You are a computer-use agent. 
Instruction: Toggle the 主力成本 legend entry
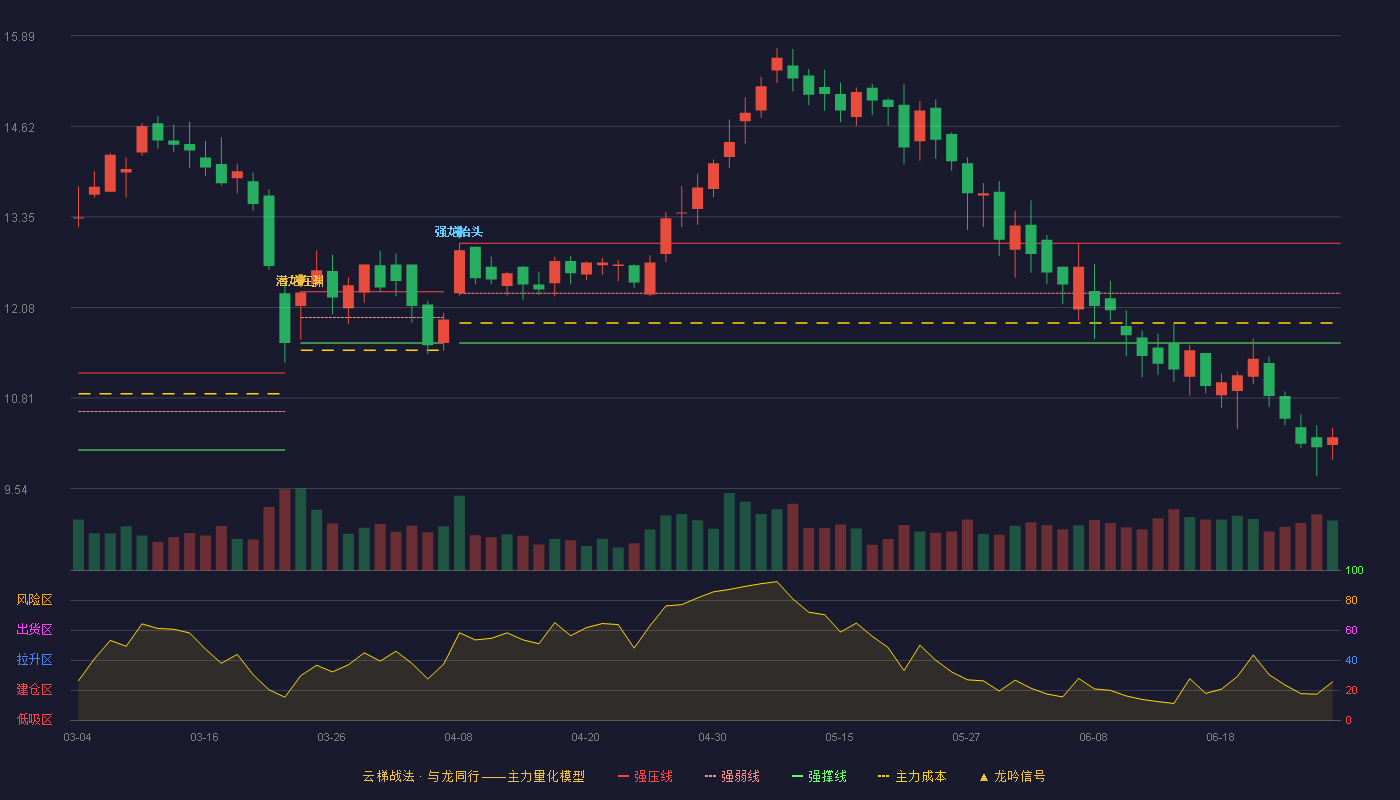[912, 776]
